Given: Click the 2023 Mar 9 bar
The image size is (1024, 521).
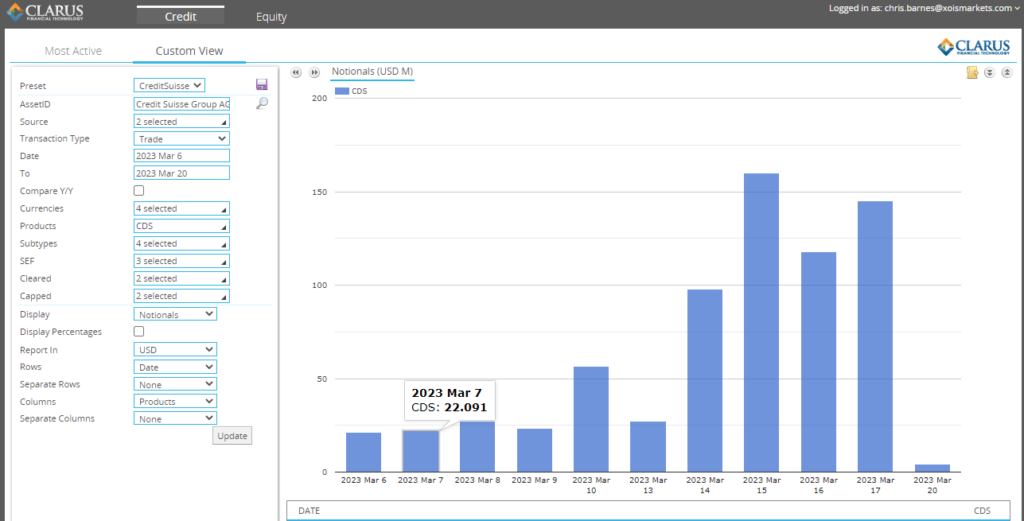Looking at the screenshot, I should (x=534, y=450).
